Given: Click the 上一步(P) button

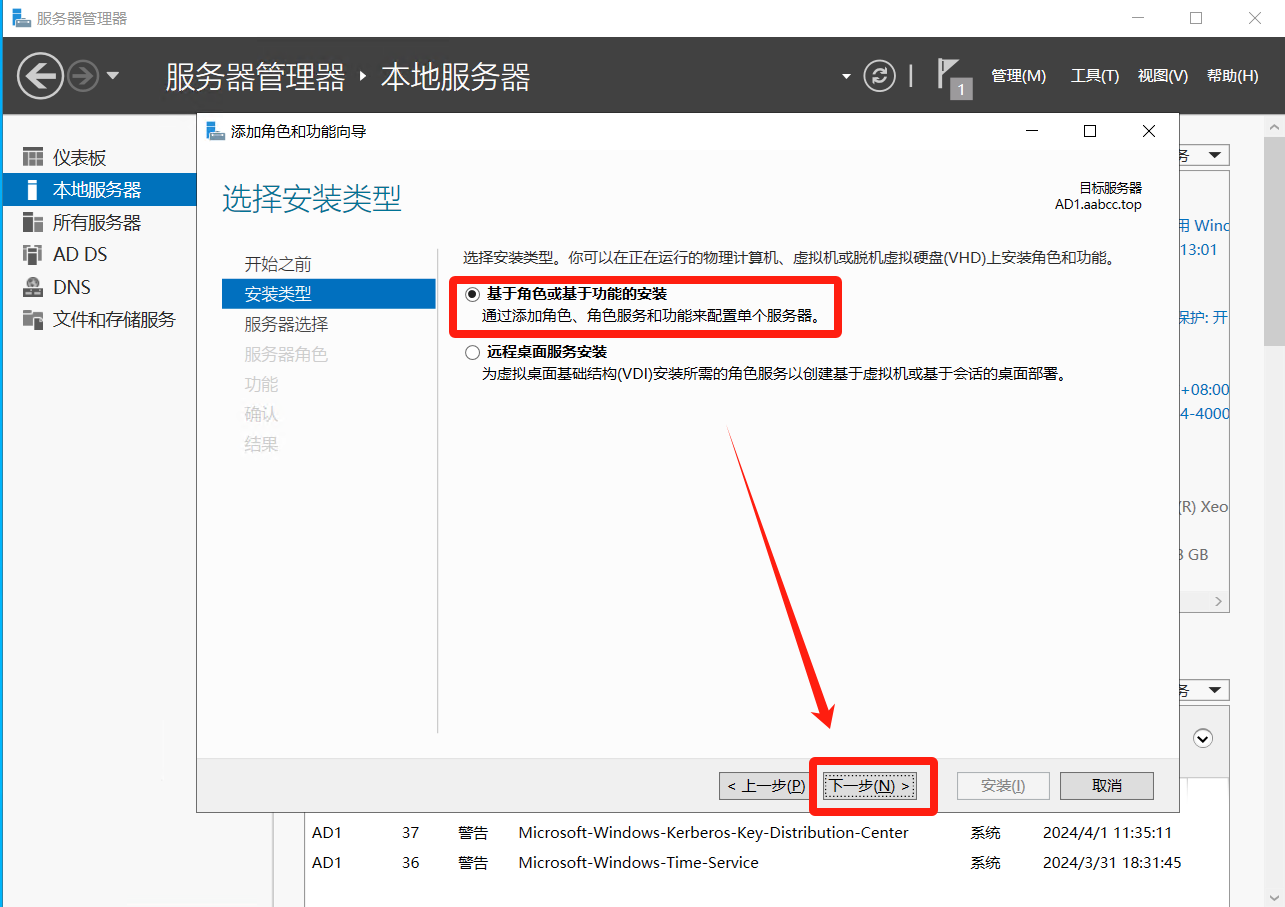Looking at the screenshot, I should 766,786.
